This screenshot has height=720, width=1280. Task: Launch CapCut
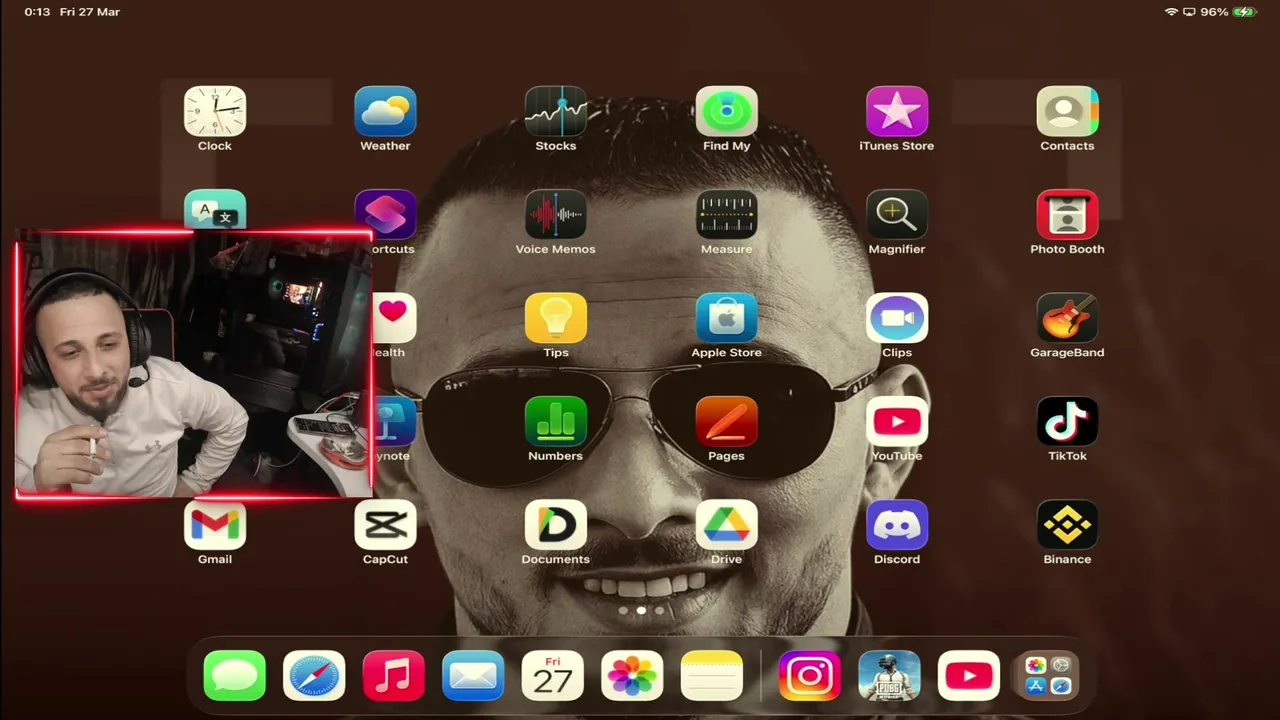(x=385, y=525)
